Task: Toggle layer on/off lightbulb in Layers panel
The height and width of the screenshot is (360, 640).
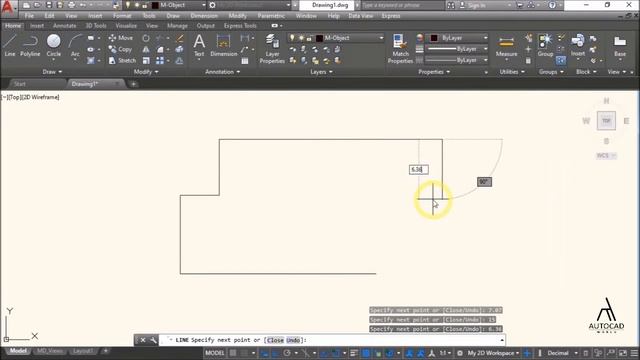Action: (292, 38)
